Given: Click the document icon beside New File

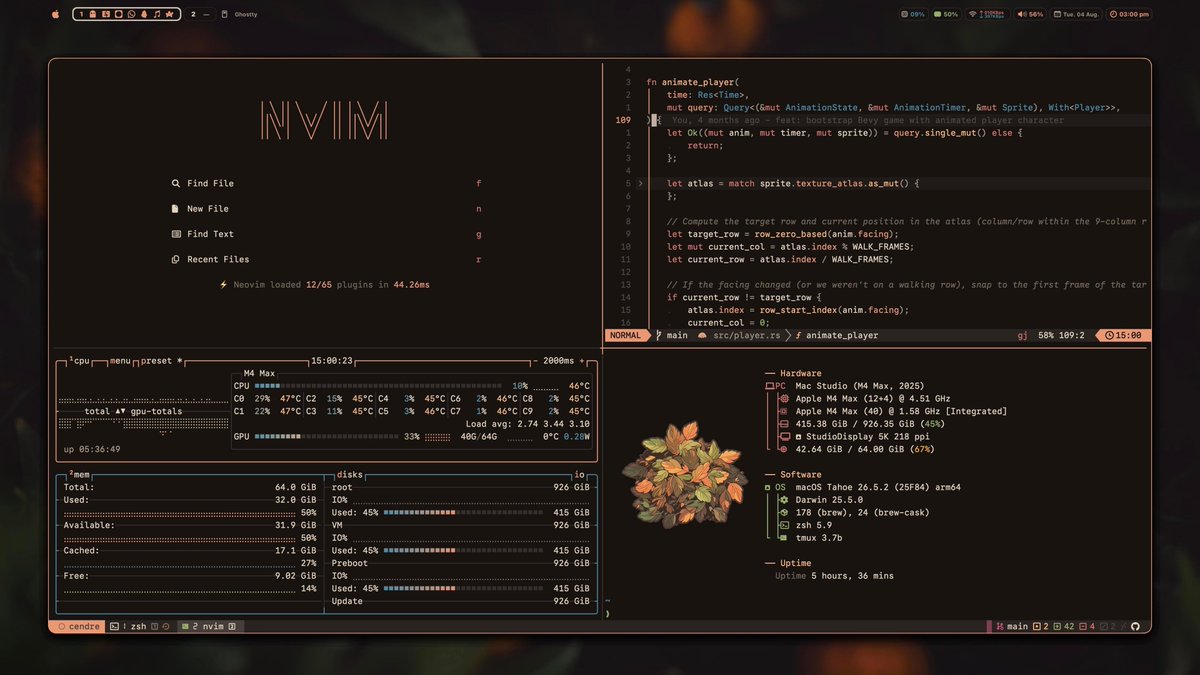Looking at the screenshot, I should (176, 208).
